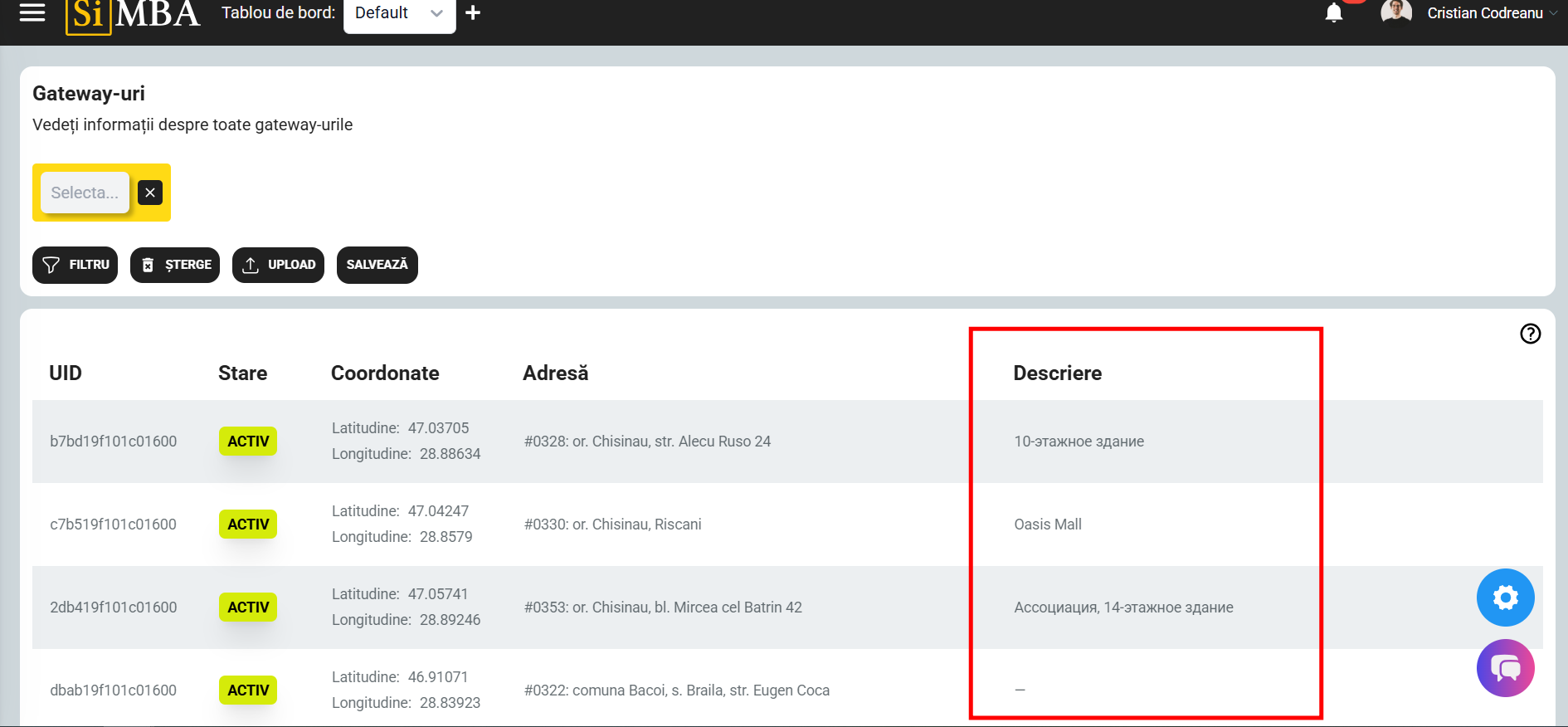The height and width of the screenshot is (727, 1568).
Task: Click Cristian Codreanu's profile avatar
Action: click(x=1395, y=12)
